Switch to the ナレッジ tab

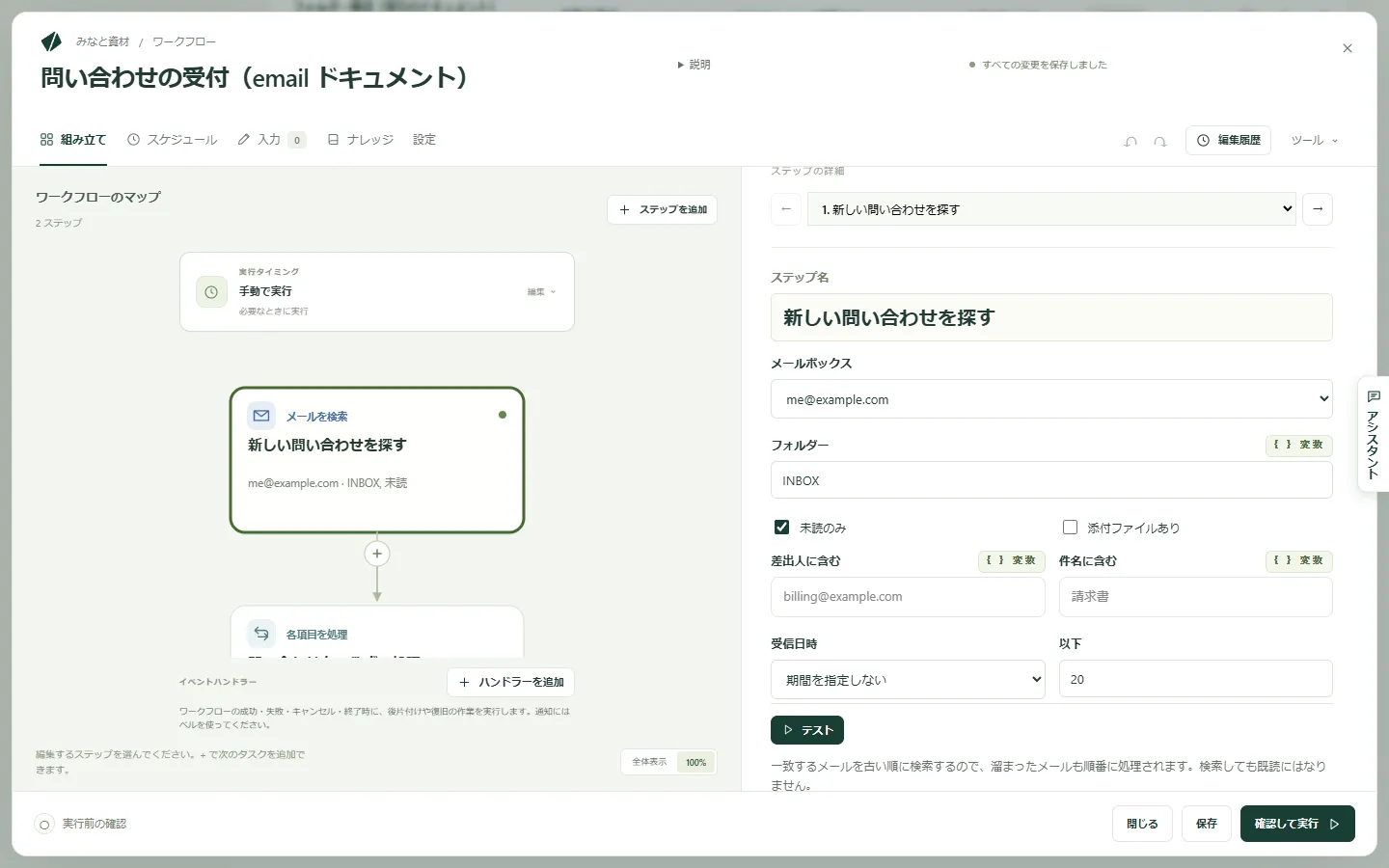tap(361, 140)
